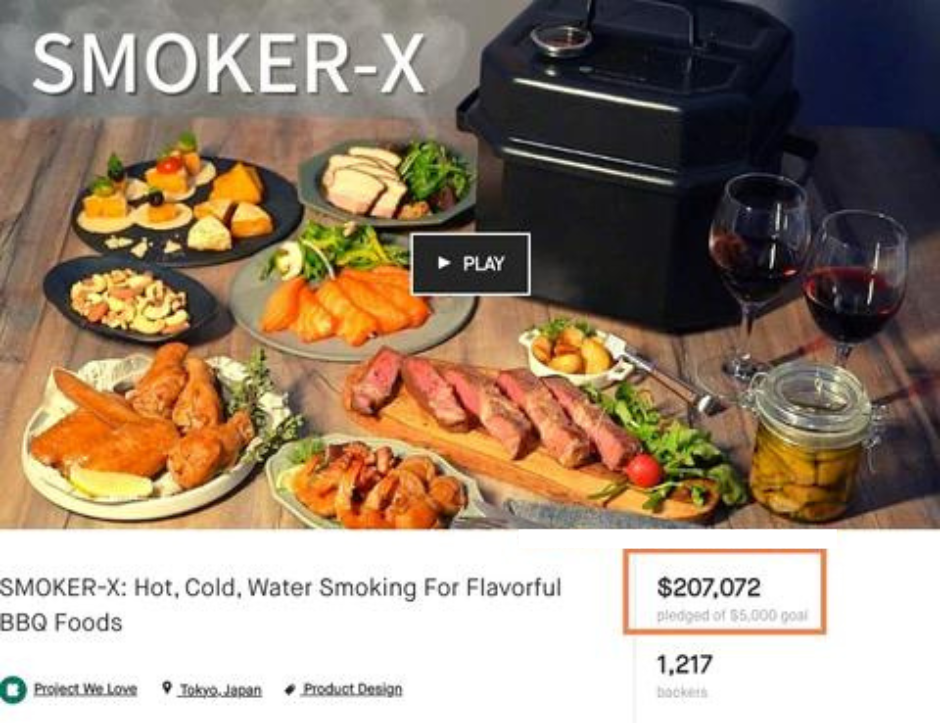Click the $207,072 pledged amount
940x723 pixels.
click(x=709, y=587)
